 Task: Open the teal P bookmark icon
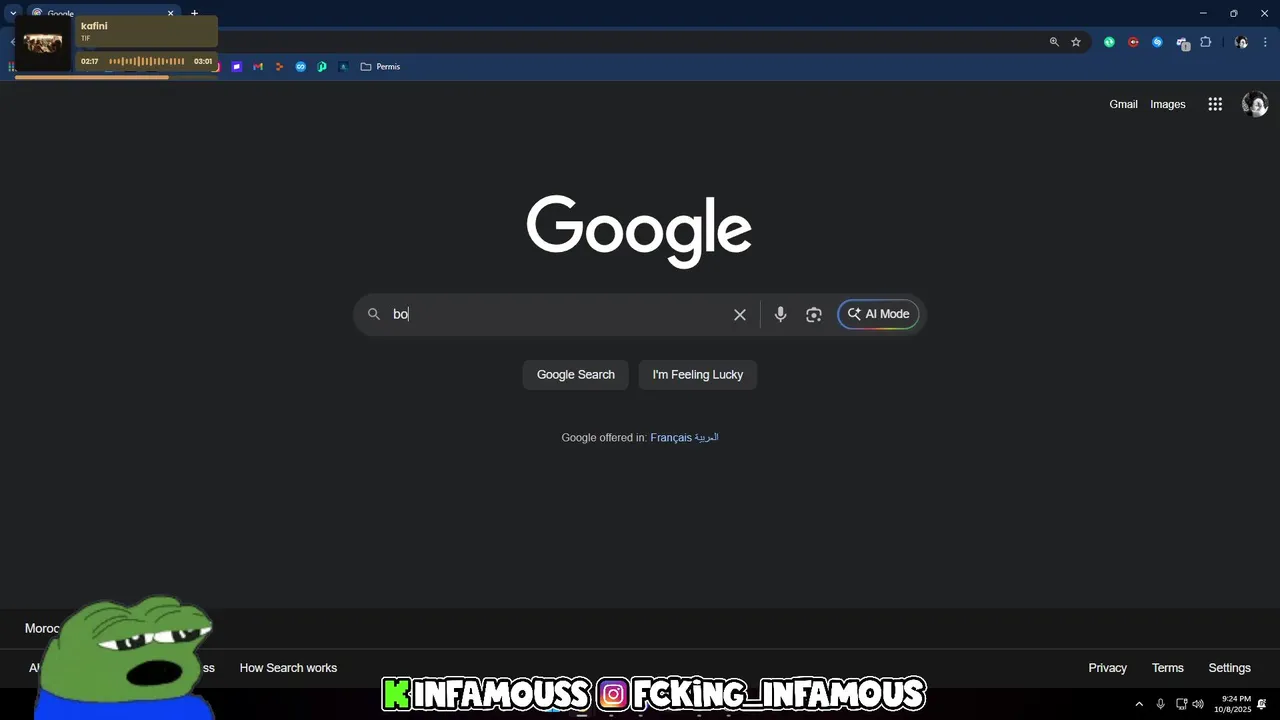tap(322, 67)
